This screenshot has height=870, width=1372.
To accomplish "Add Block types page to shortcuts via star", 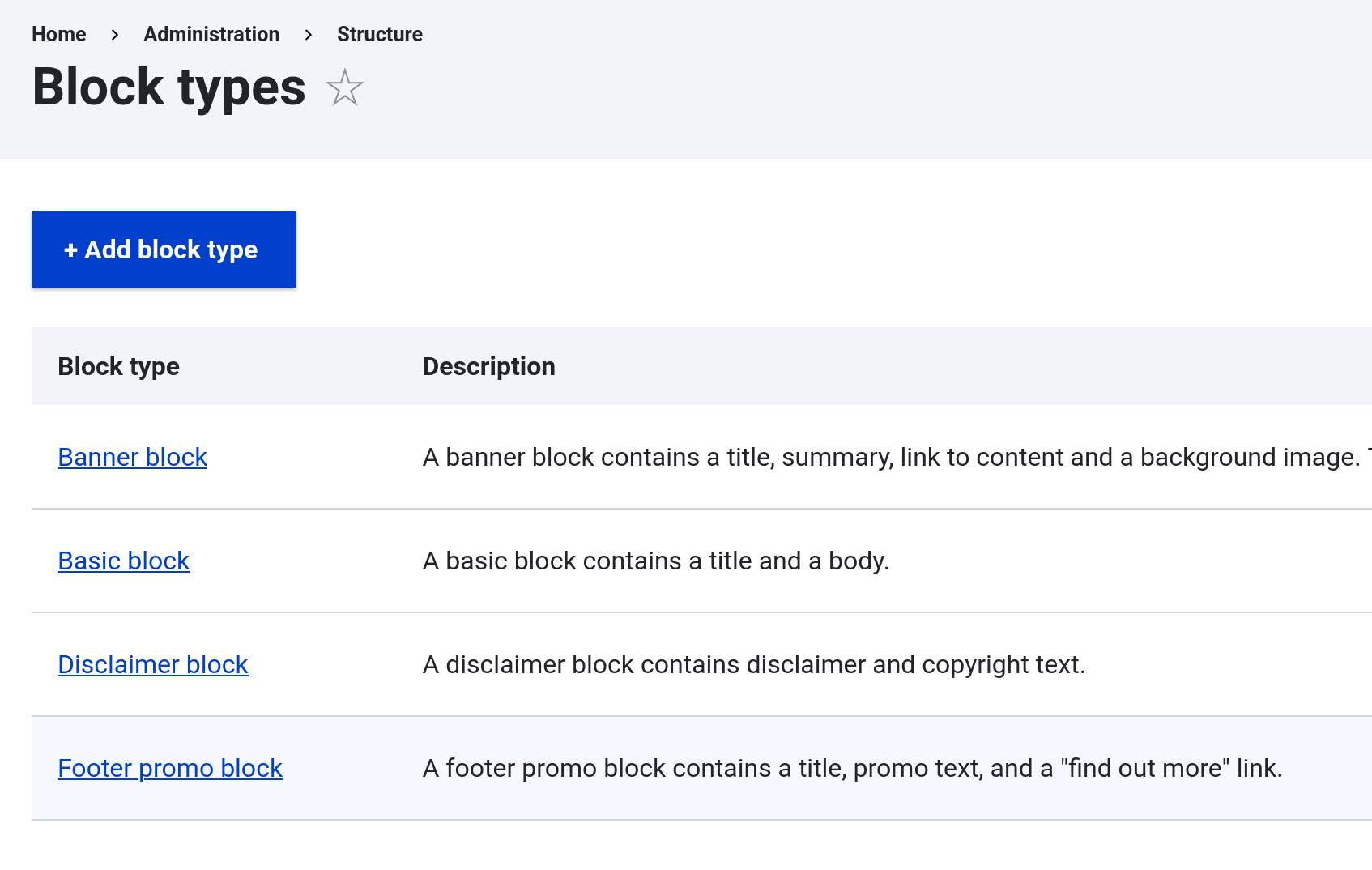I will click(x=345, y=87).
